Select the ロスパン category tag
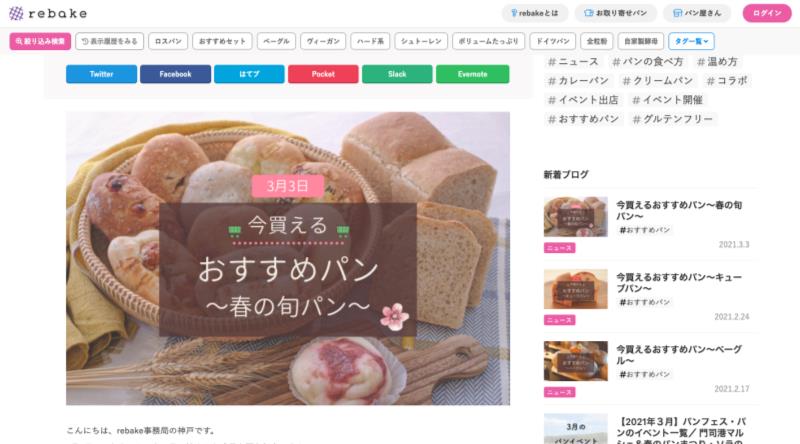800x444 pixels. click(168, 41)
